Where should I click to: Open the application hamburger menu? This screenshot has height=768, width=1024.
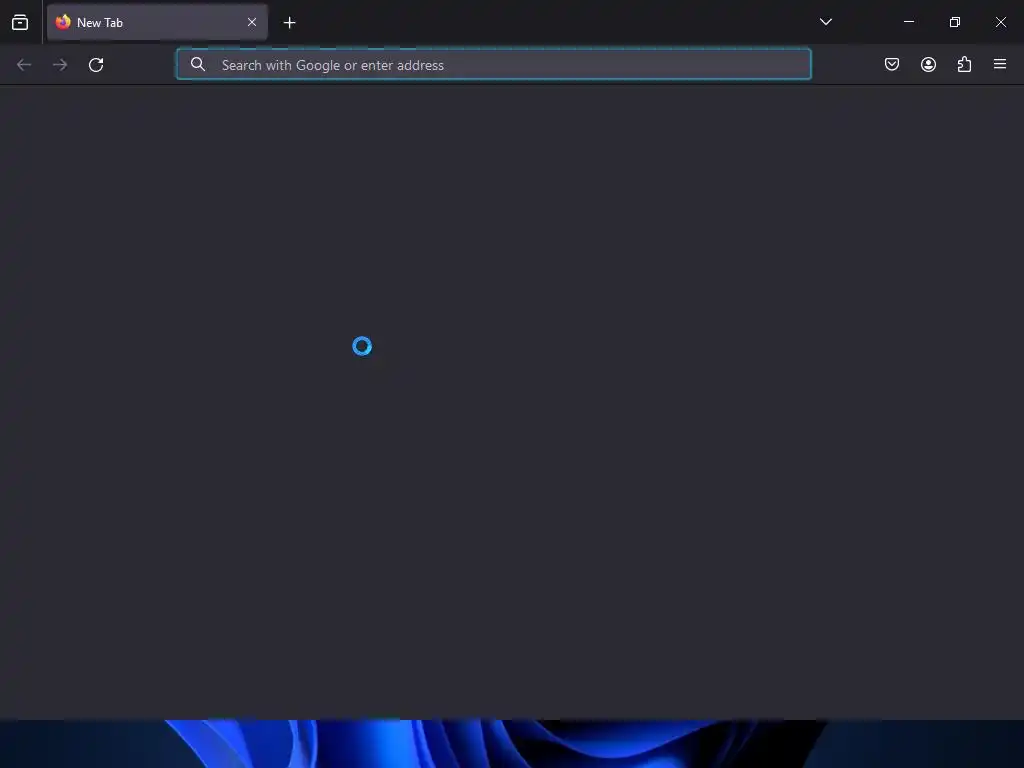1000,64
